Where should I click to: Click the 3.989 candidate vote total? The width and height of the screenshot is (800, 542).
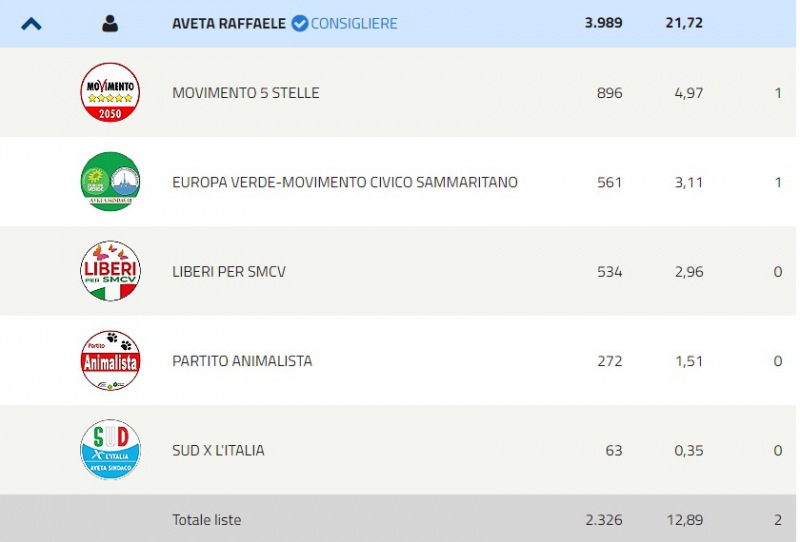pos(603,22)
